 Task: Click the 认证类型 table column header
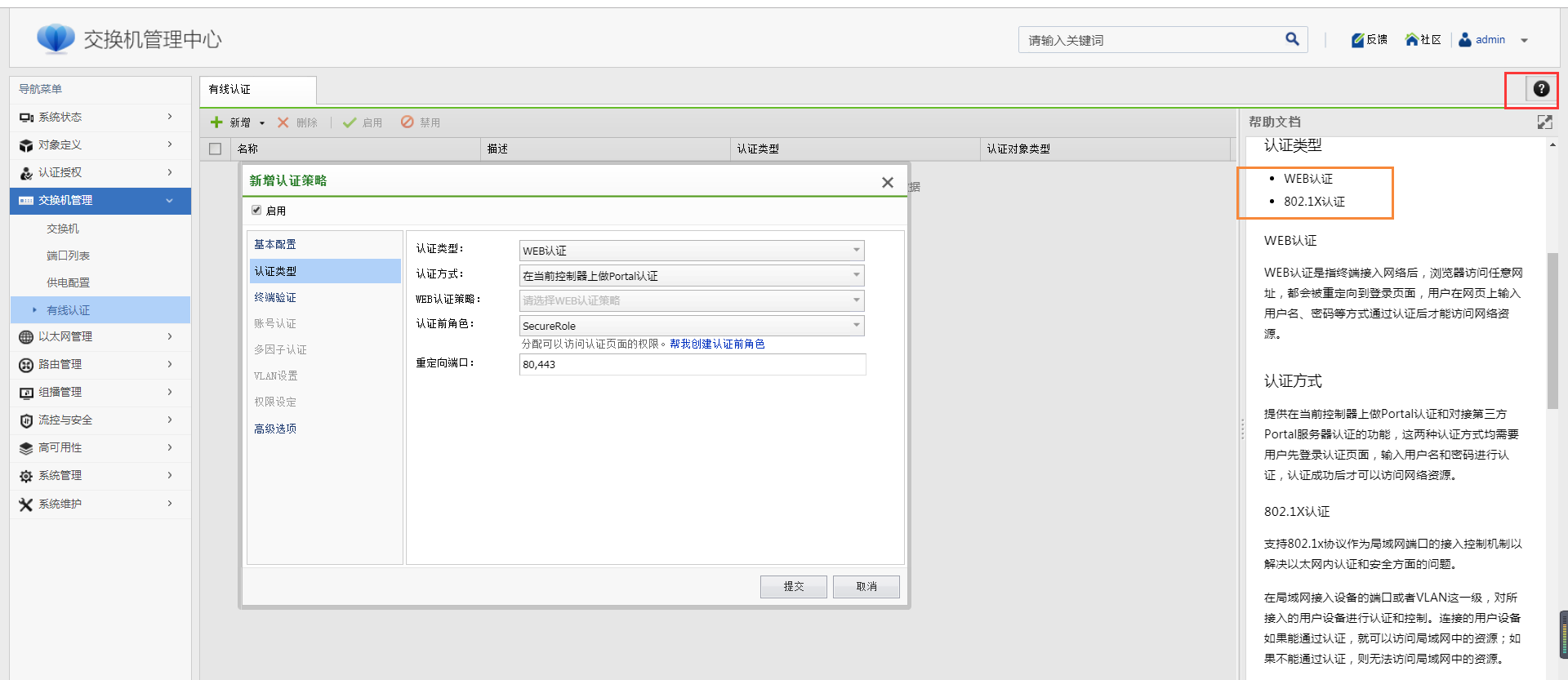(x=855, y=149)
